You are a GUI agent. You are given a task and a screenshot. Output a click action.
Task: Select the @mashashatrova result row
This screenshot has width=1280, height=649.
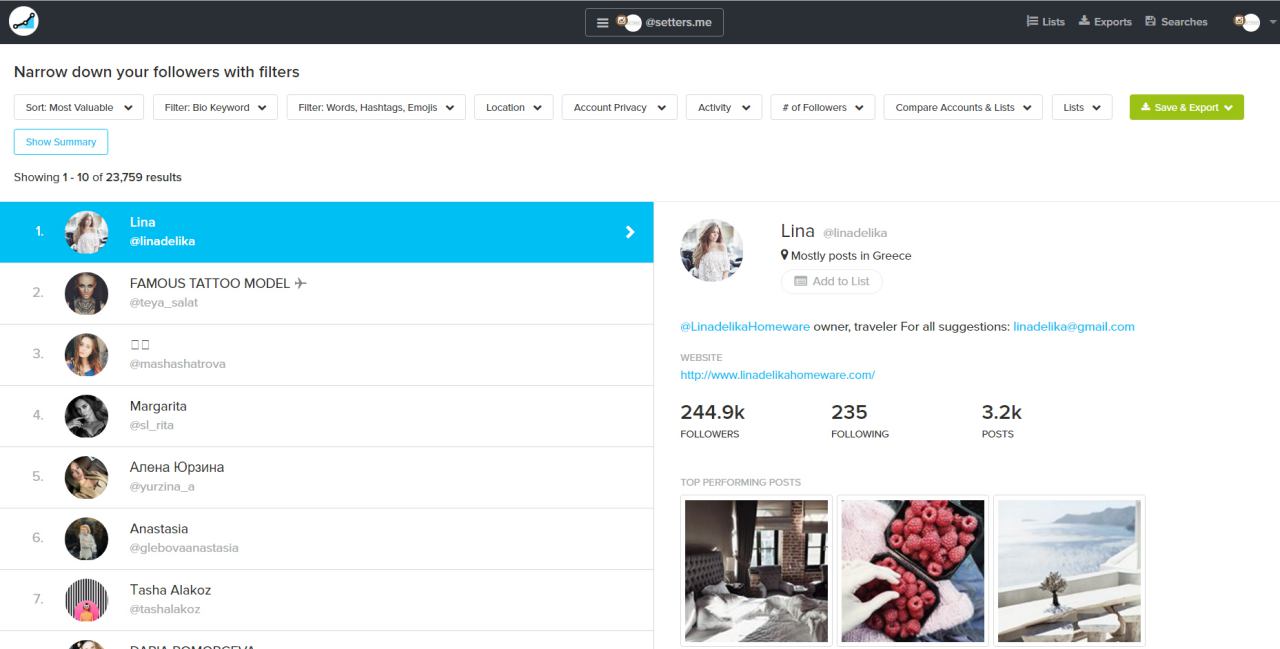[x=326, y=354]
